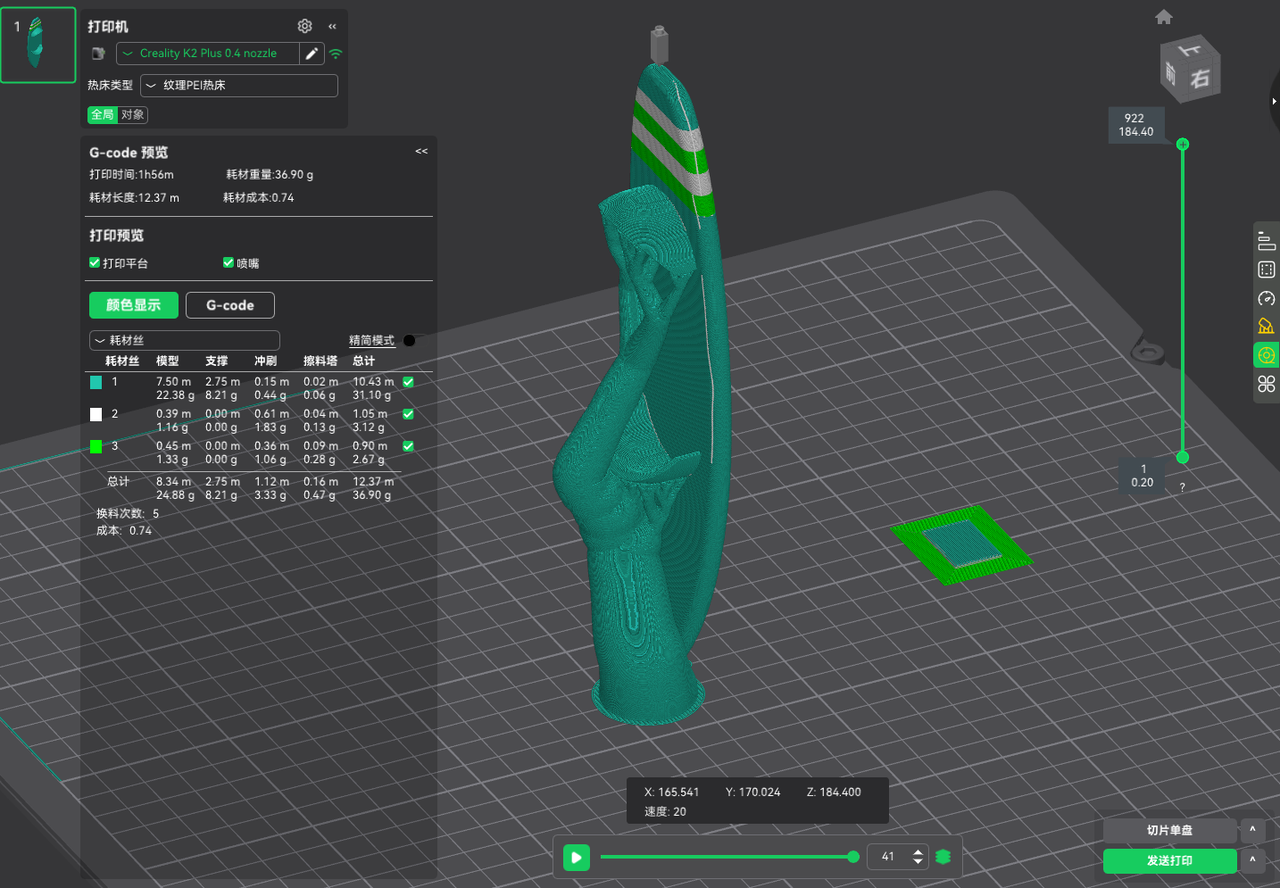Expand the right side panel arrow
This screenshot has width=1280, height=888.
pos(1275,102)
